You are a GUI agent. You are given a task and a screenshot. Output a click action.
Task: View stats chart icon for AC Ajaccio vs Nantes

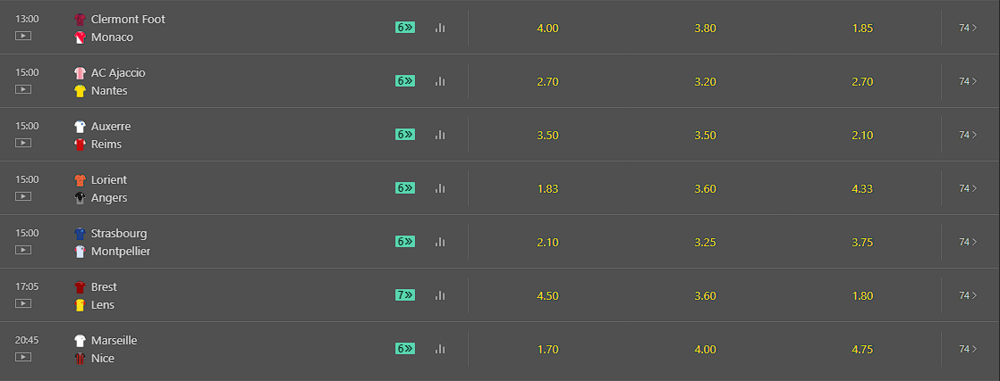439,82
